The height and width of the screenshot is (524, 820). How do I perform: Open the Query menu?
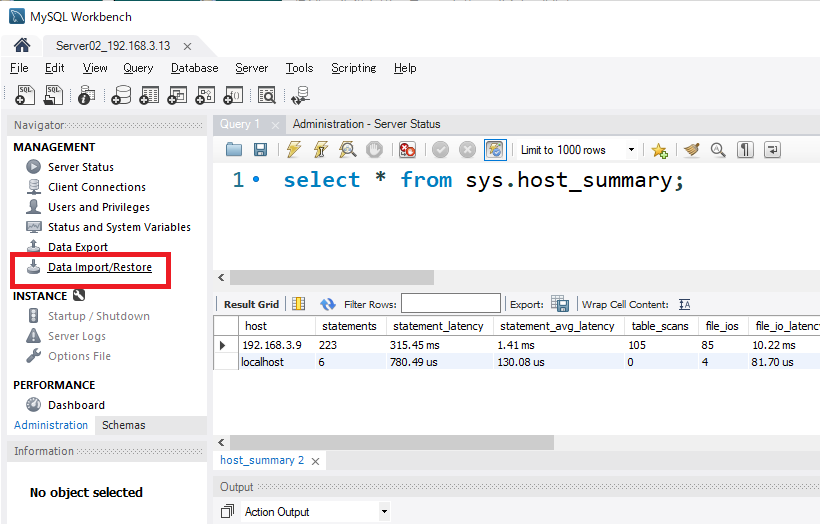[x=138, y=68]
